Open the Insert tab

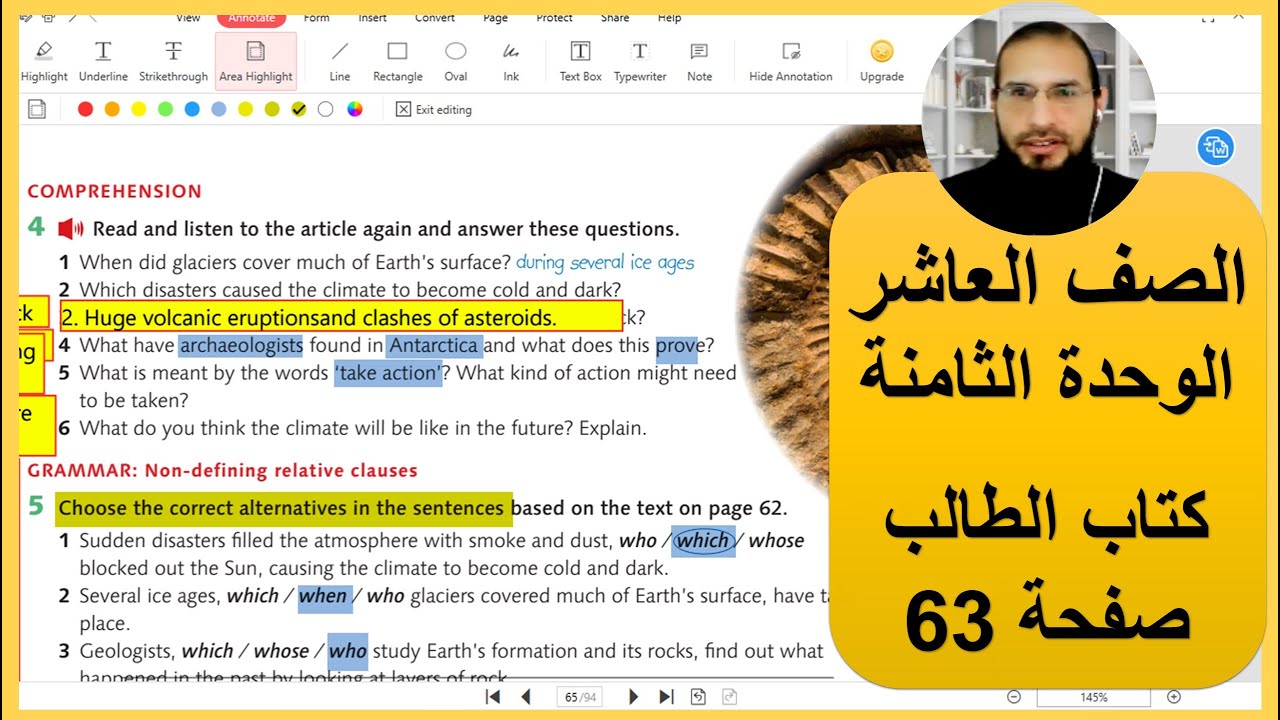pyautogui.click(x=373, y=17)
